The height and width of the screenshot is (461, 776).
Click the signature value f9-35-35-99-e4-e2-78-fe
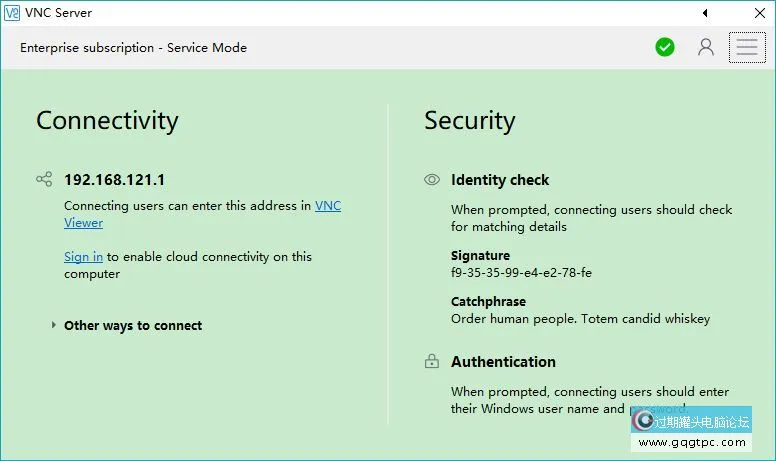[521, 273]
